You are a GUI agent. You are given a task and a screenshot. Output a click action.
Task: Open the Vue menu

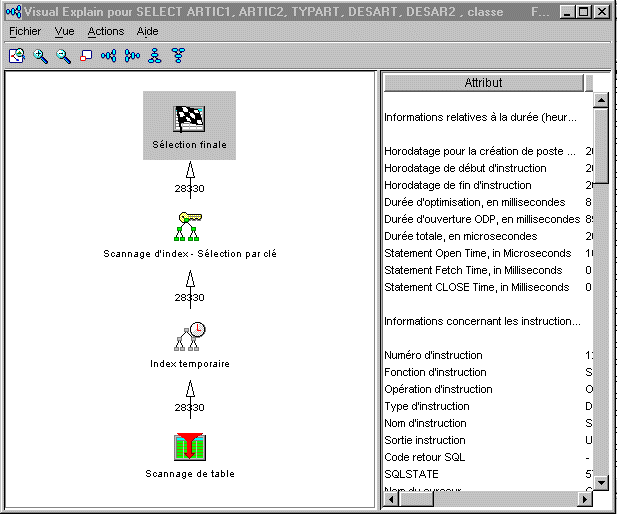tap(64, 31)
